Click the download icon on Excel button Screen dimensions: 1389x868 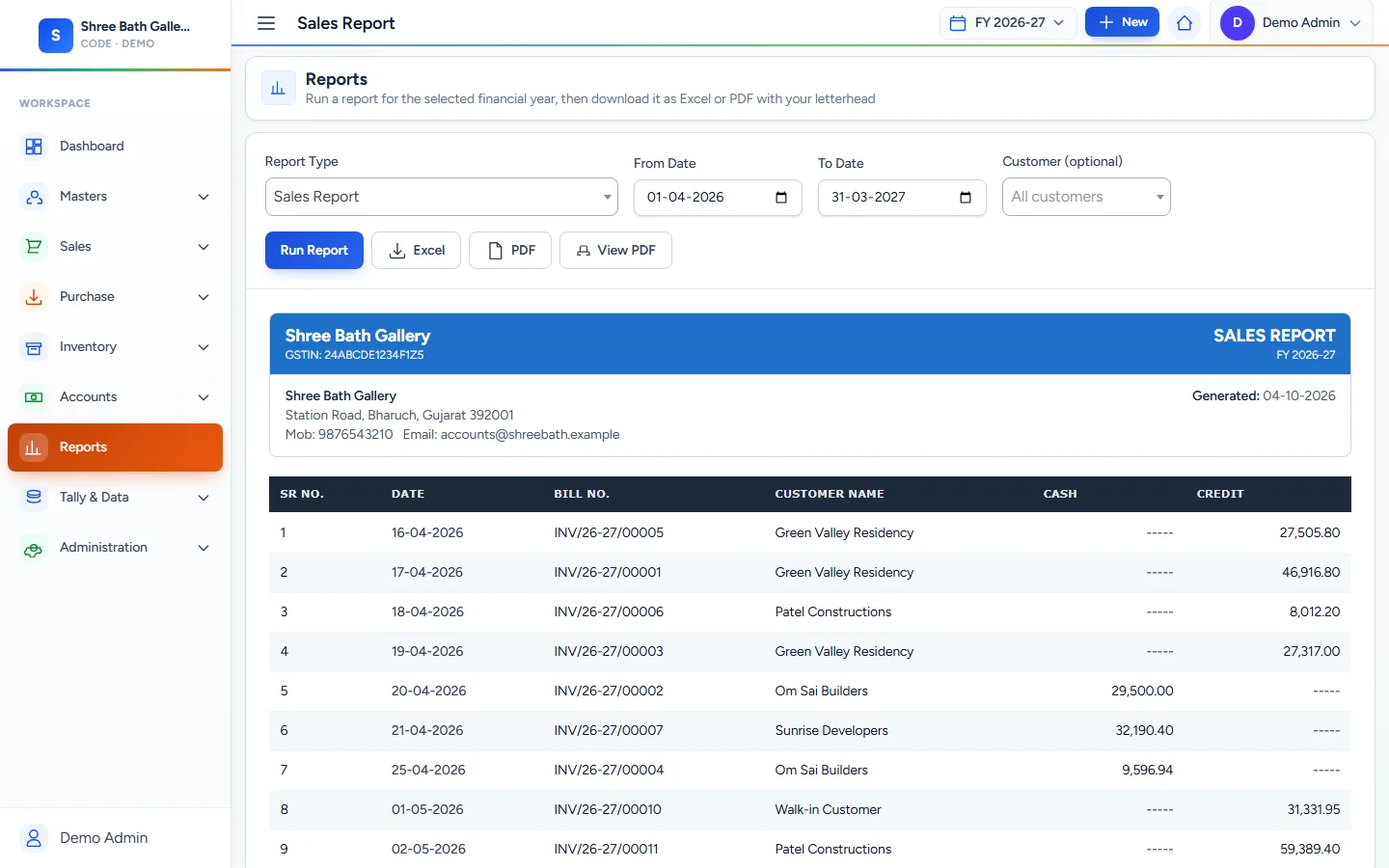[x=397, y=251]
